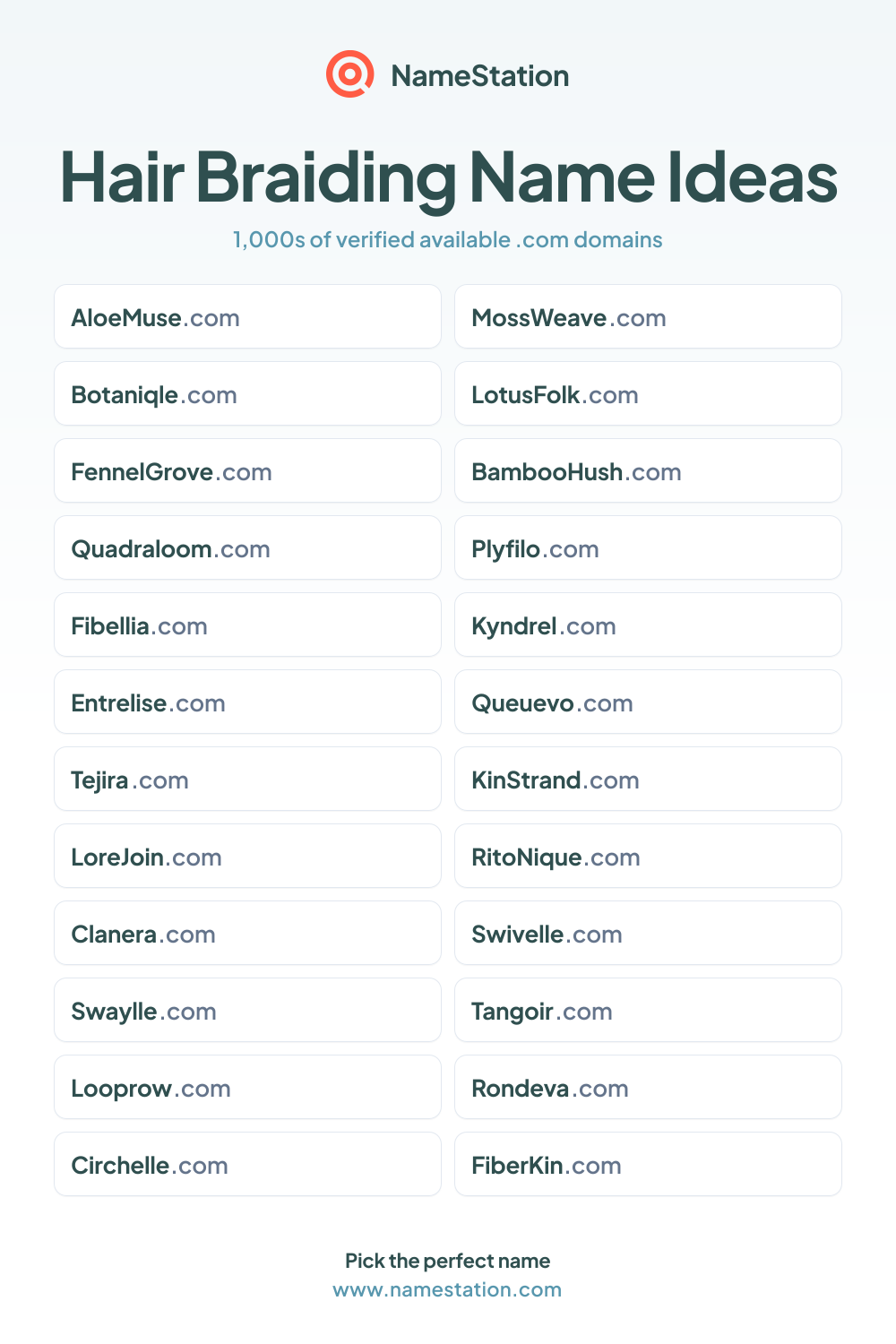The width and height of the screenshot is (896, 1344).
Task: Select the AloeMuse.com domain card
Action: click(x=247, y=316)
